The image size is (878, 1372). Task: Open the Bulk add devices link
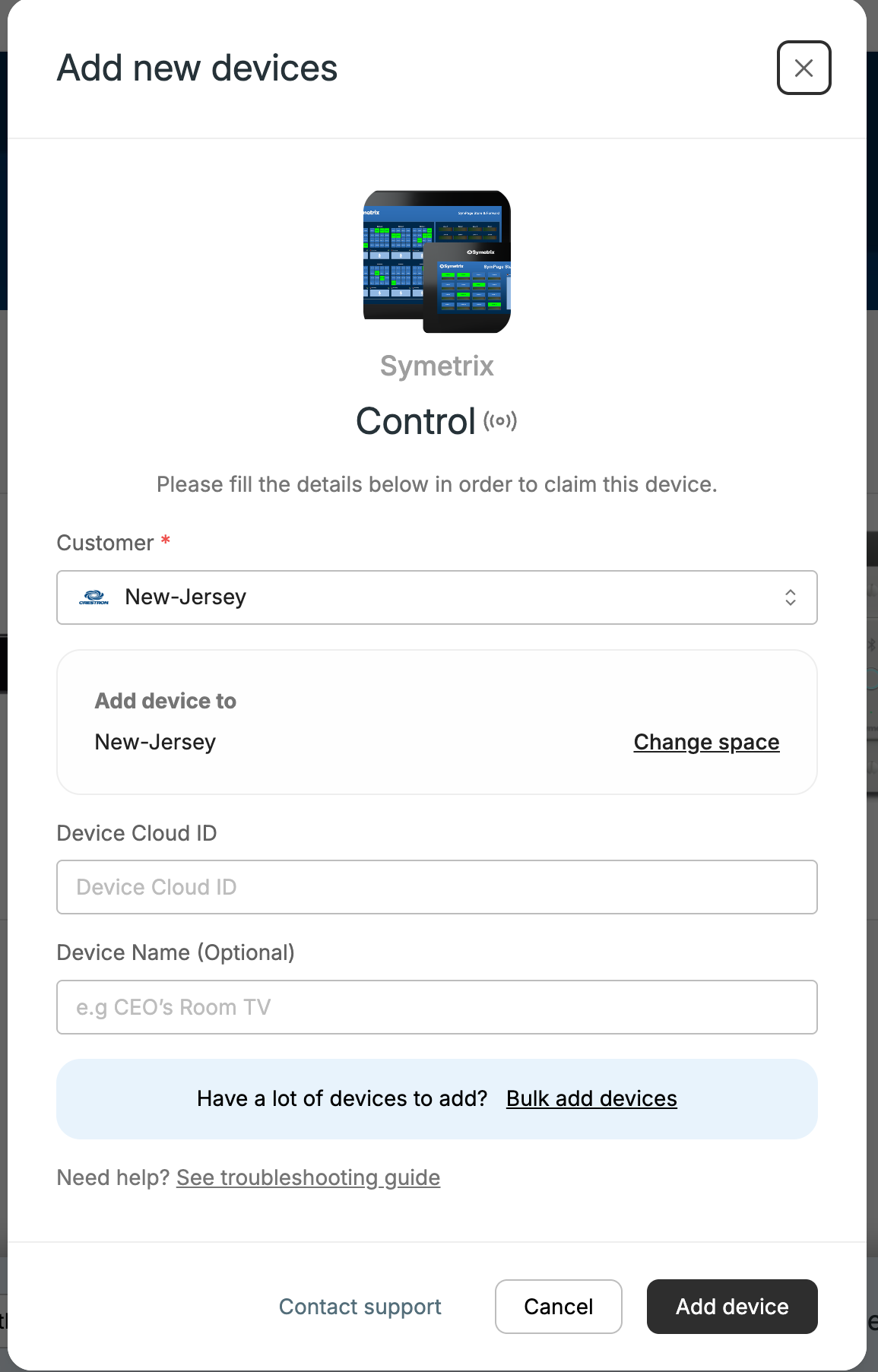pyautogui.click(x=591, y=1098)
